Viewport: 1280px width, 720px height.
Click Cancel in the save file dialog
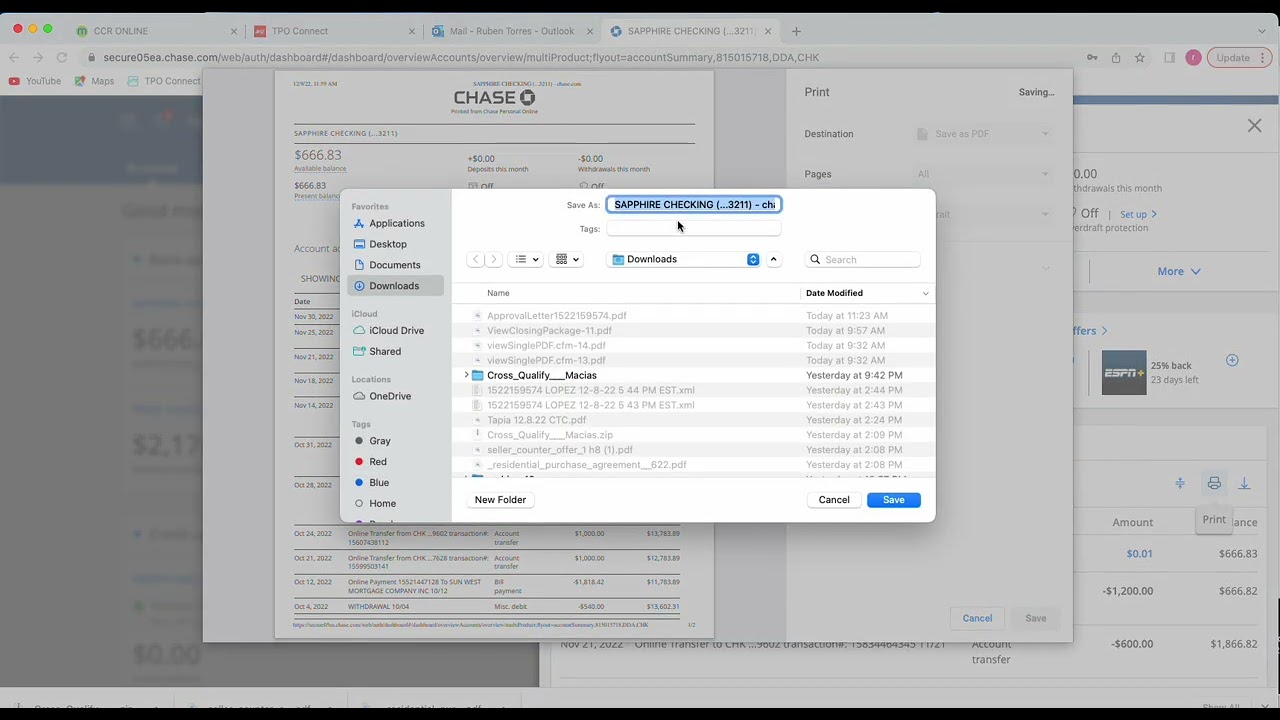coord(834,500)
